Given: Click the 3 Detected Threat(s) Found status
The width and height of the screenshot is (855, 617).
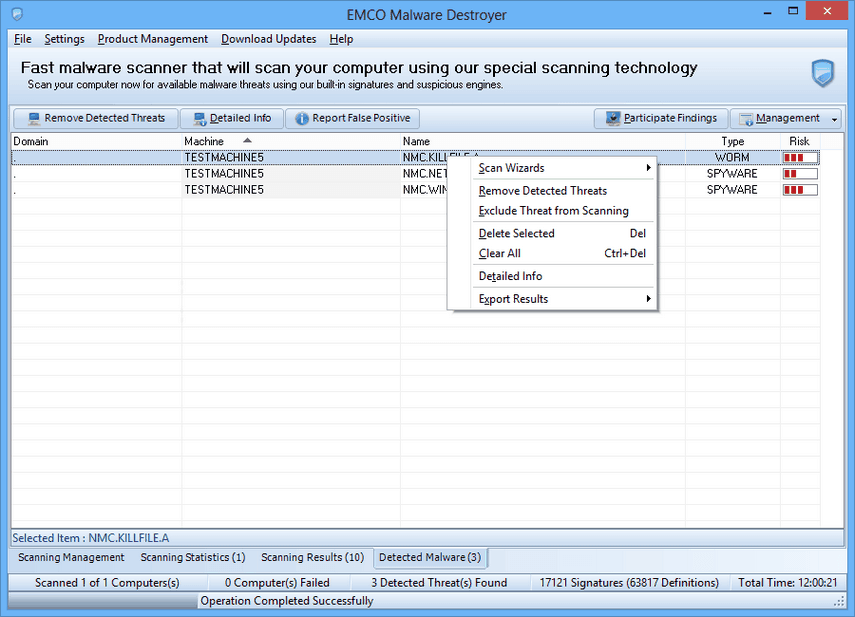Looking at the screenshot, I should [439, 583].
